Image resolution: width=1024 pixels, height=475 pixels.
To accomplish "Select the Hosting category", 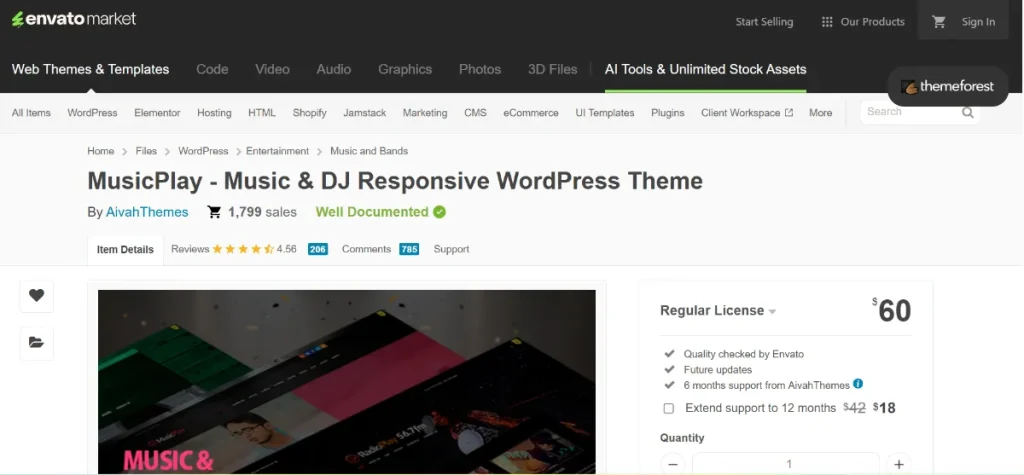I will click(x=214, y=112).
